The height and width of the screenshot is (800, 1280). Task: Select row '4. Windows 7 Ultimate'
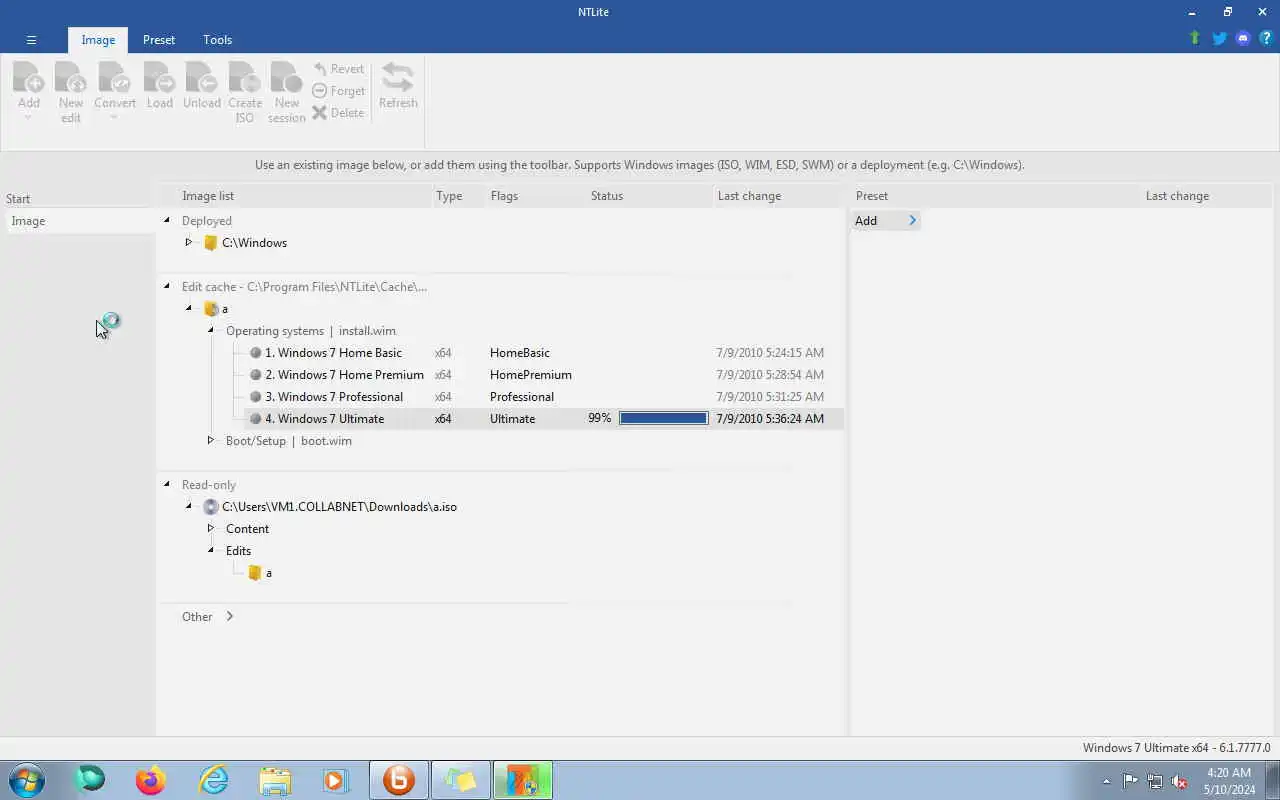tap(543, 419)
